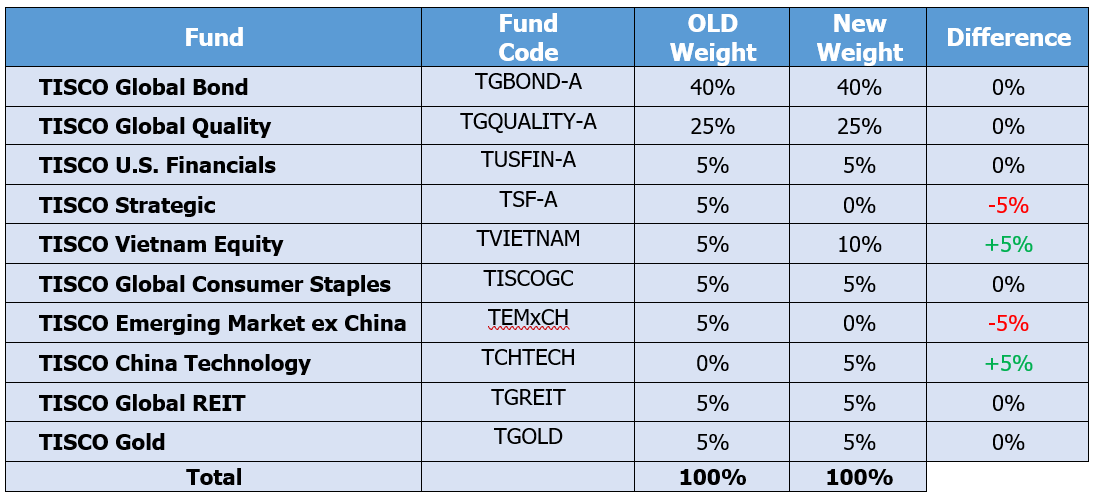Viewport: 1094px width, 497px height.
Task: Select green +5% in Vietnam Equity row
Action: tap(1008, 245)
